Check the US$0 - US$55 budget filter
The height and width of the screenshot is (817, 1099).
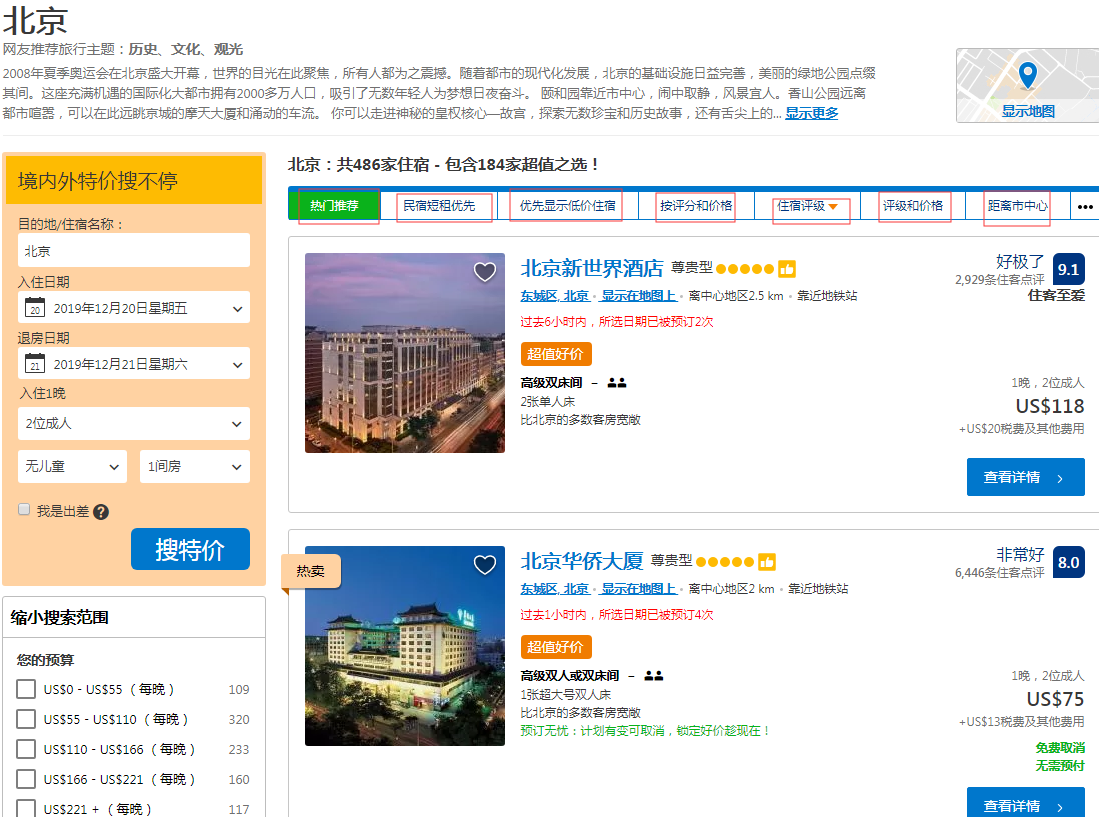point(28,689)
